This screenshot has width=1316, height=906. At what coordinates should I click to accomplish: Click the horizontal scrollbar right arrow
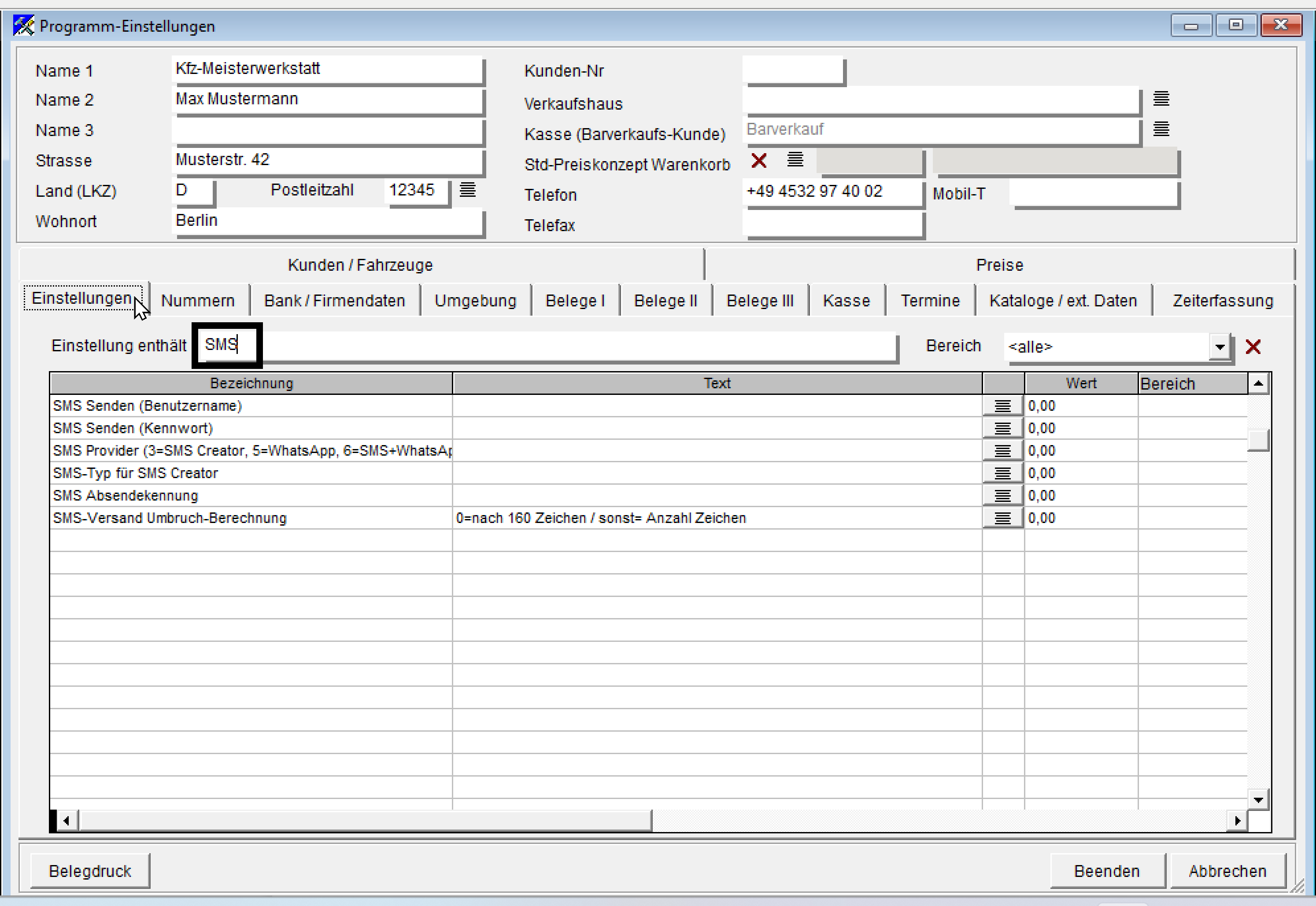tap(1237, 820)
